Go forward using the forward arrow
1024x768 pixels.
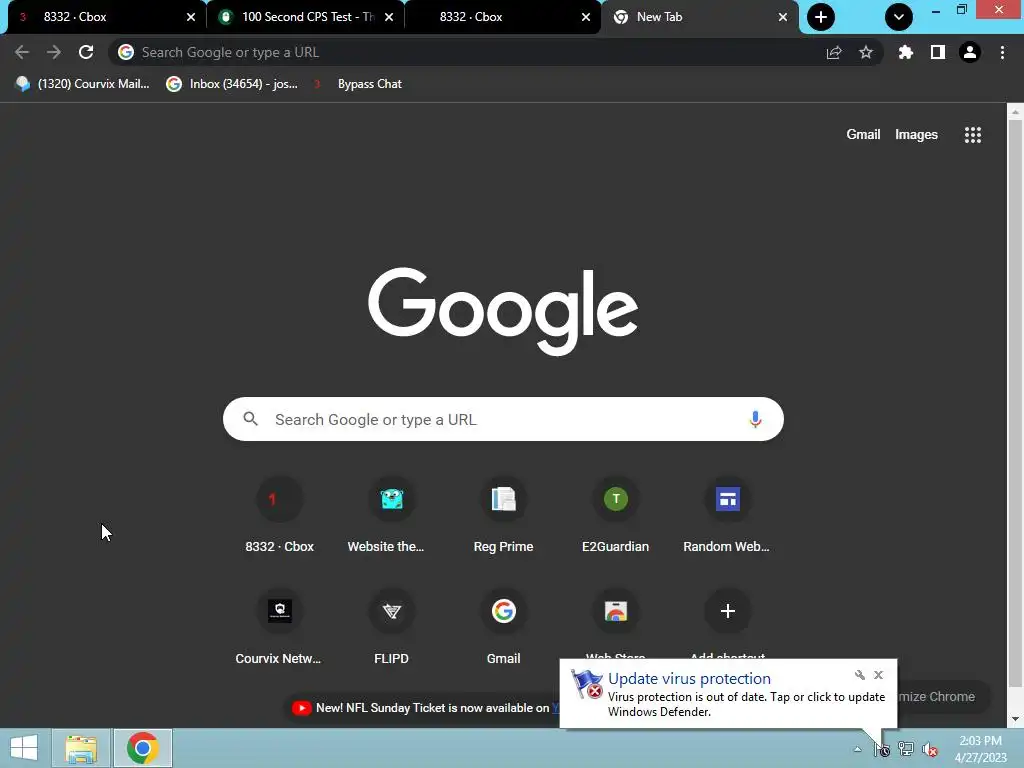(x=54, y=52)
